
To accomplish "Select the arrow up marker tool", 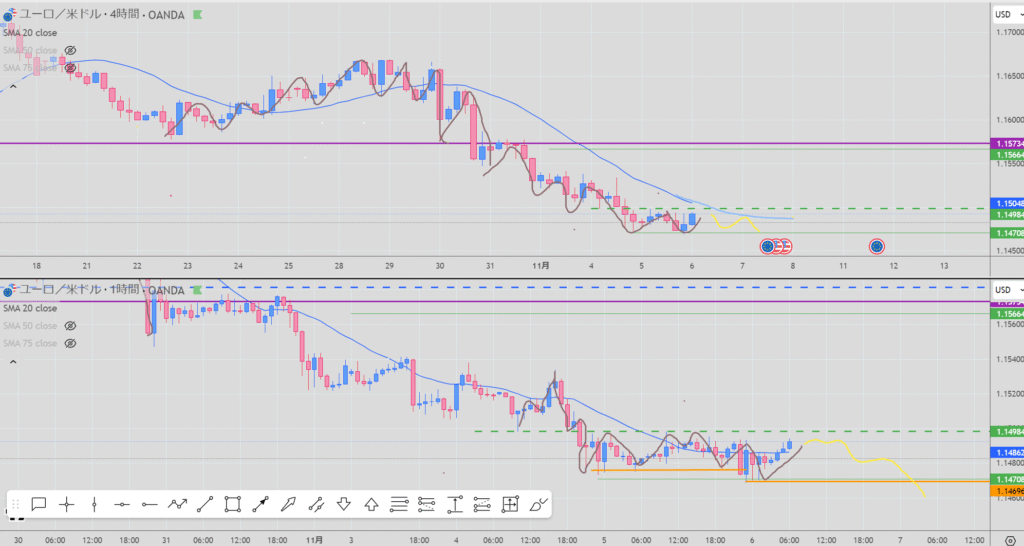I will [371, 505].
